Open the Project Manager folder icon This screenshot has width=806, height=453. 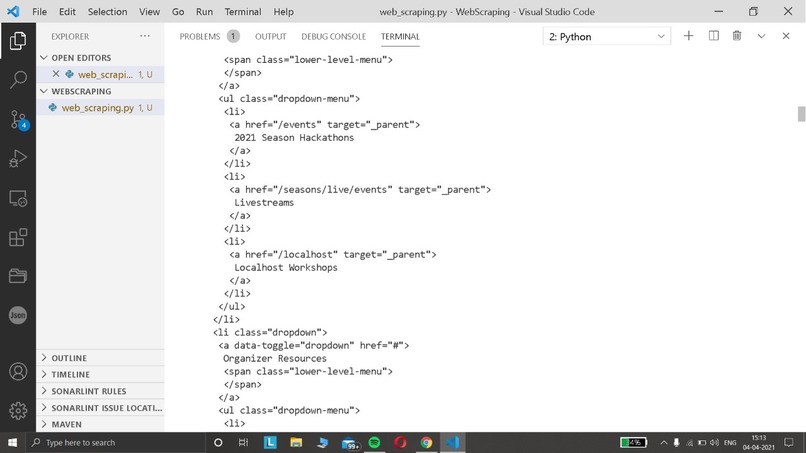click(18, 276)
